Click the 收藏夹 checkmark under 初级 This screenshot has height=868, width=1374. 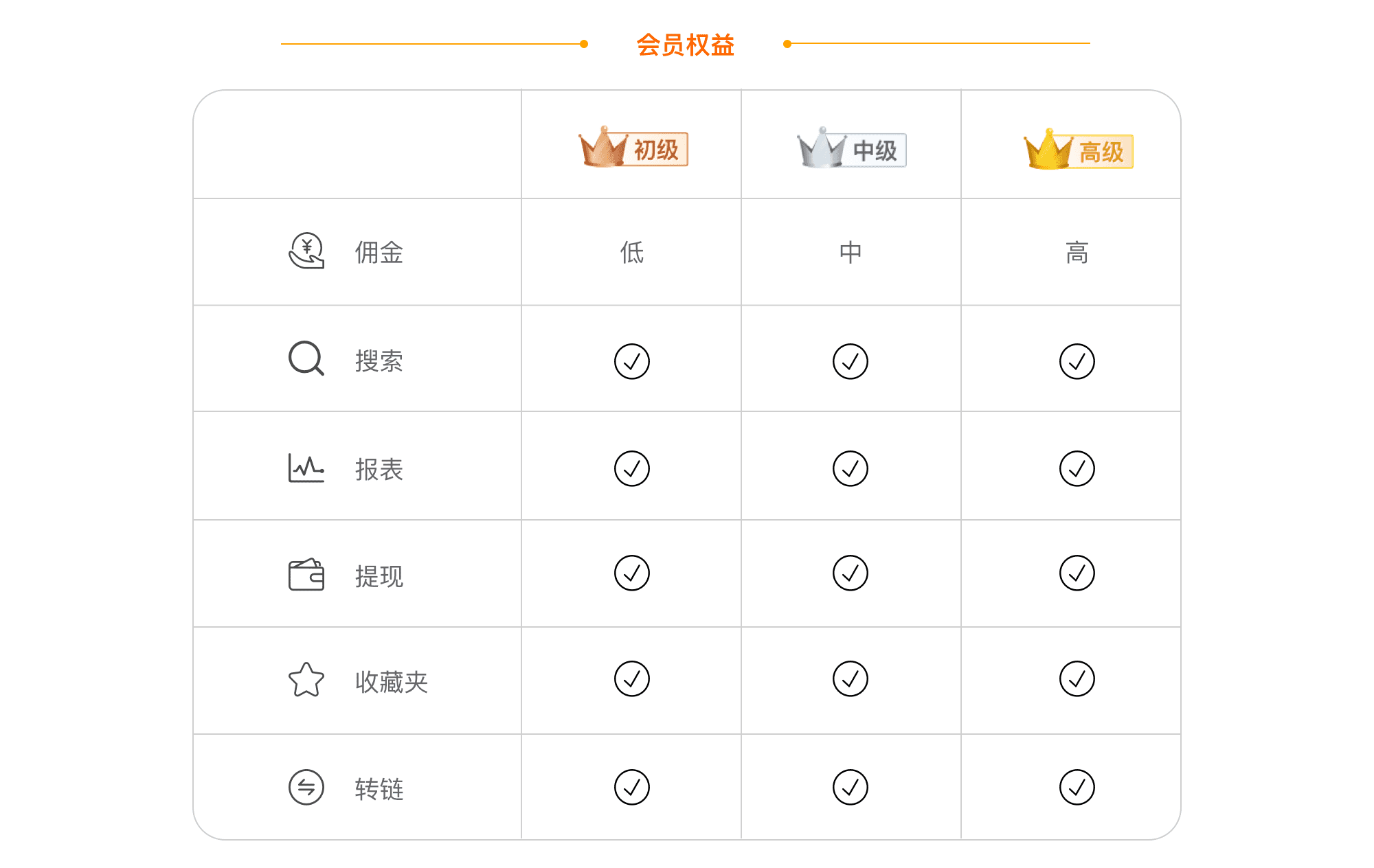[631, 678]
